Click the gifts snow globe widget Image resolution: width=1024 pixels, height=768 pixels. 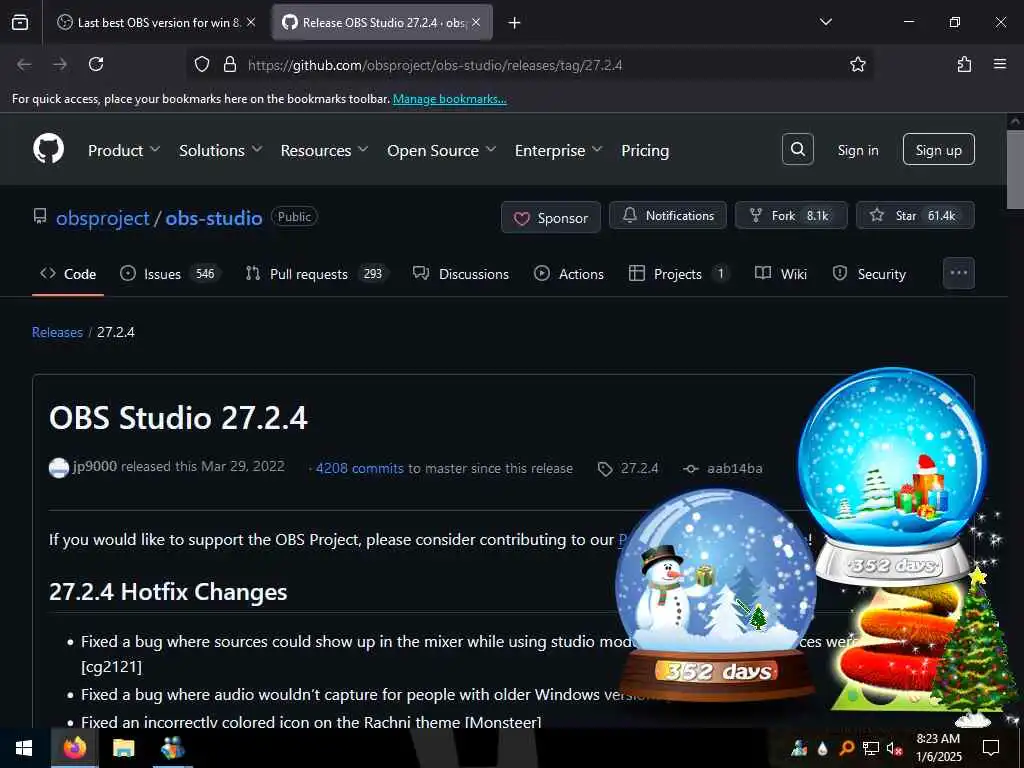(893, 477)
